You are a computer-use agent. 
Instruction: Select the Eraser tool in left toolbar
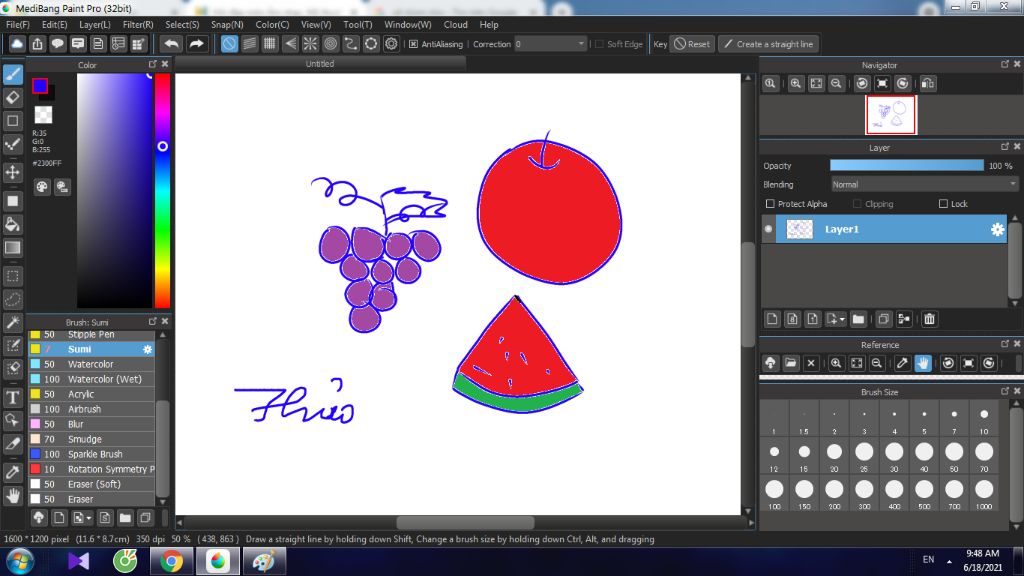coord(12,97)
